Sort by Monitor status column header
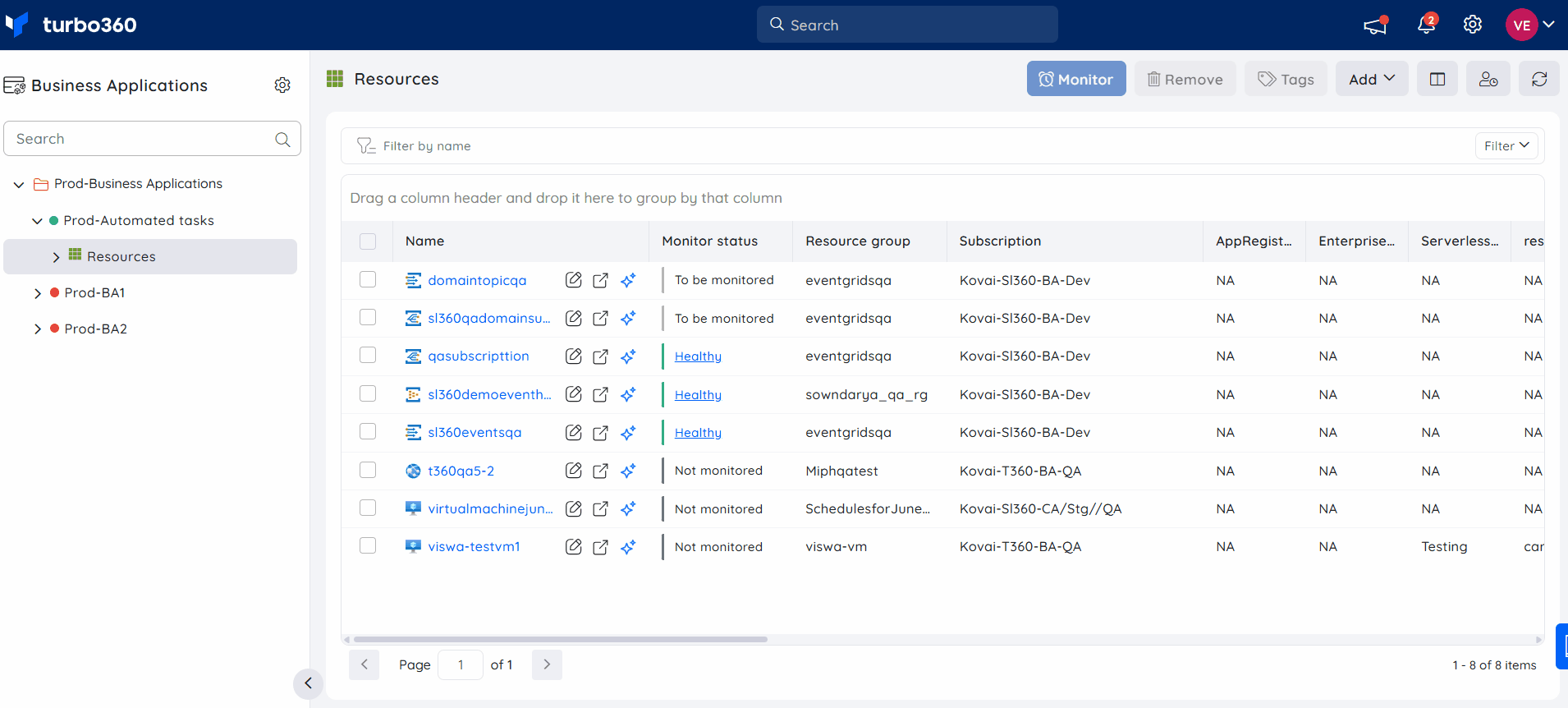This screenshot has width=1568, height=708. pyautogui.click(x=710, y=241)
